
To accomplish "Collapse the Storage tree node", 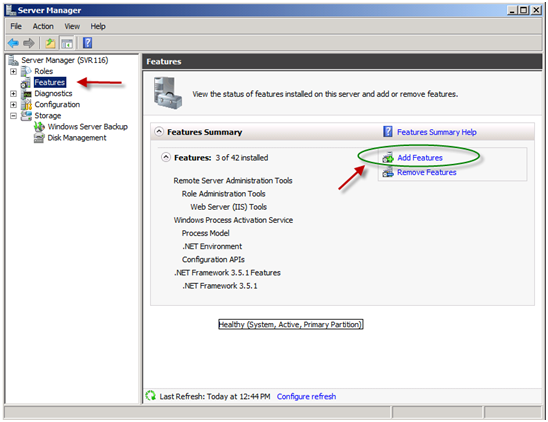I will [13, 116].
